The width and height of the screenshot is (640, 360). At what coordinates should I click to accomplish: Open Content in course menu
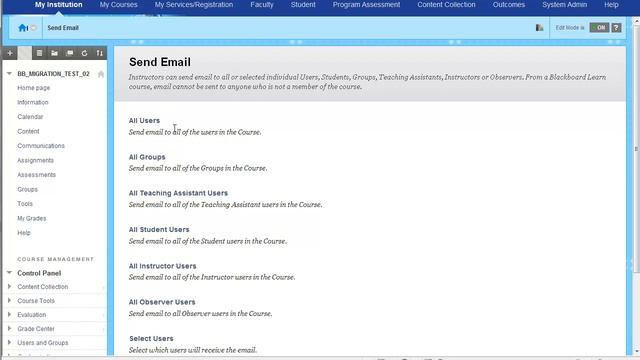click(28, 131)
